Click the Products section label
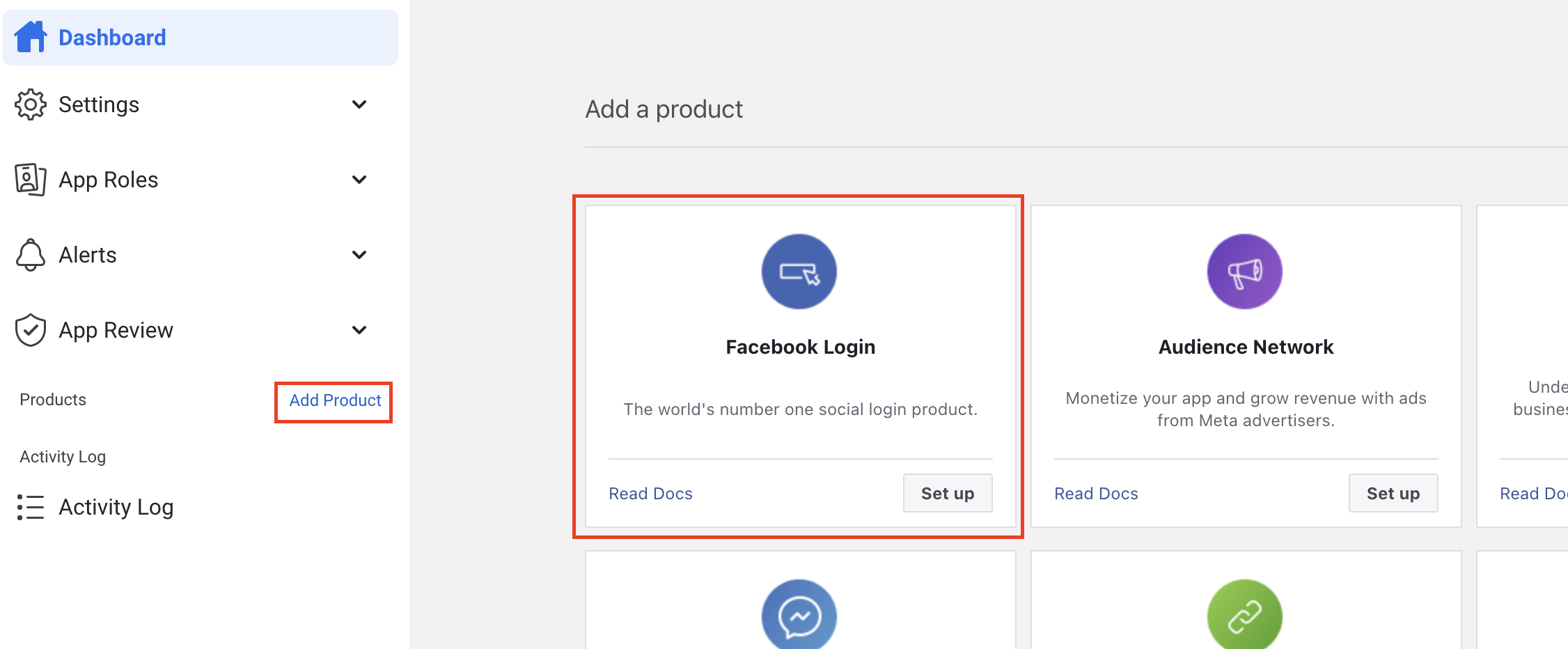The width and height of the screenshot is (1568, 649). pos(53,400)
